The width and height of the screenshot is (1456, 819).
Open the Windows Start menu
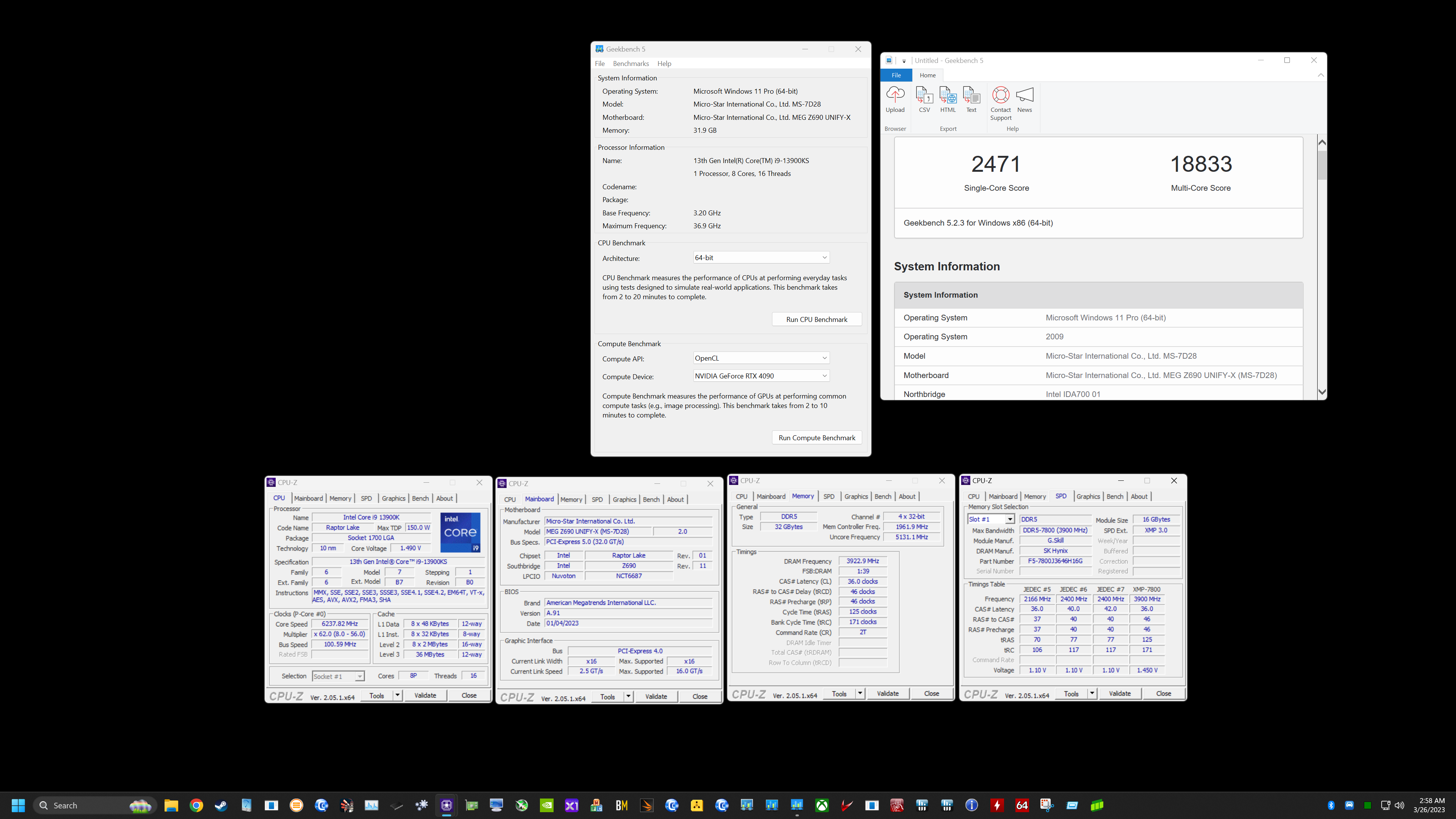point(18,805)
